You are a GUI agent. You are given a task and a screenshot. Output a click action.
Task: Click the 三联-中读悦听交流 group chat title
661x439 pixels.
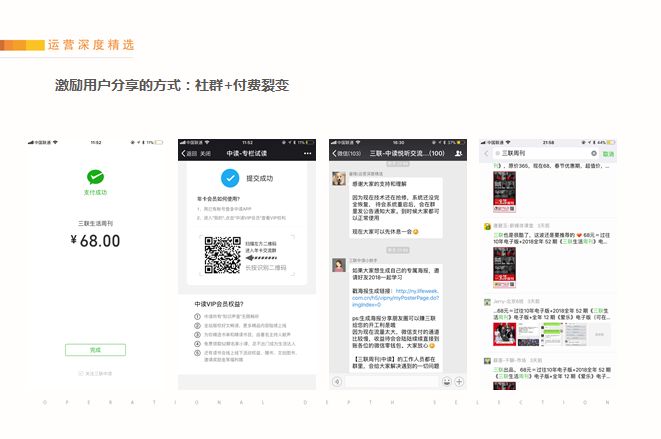click(x=407, y=154)
